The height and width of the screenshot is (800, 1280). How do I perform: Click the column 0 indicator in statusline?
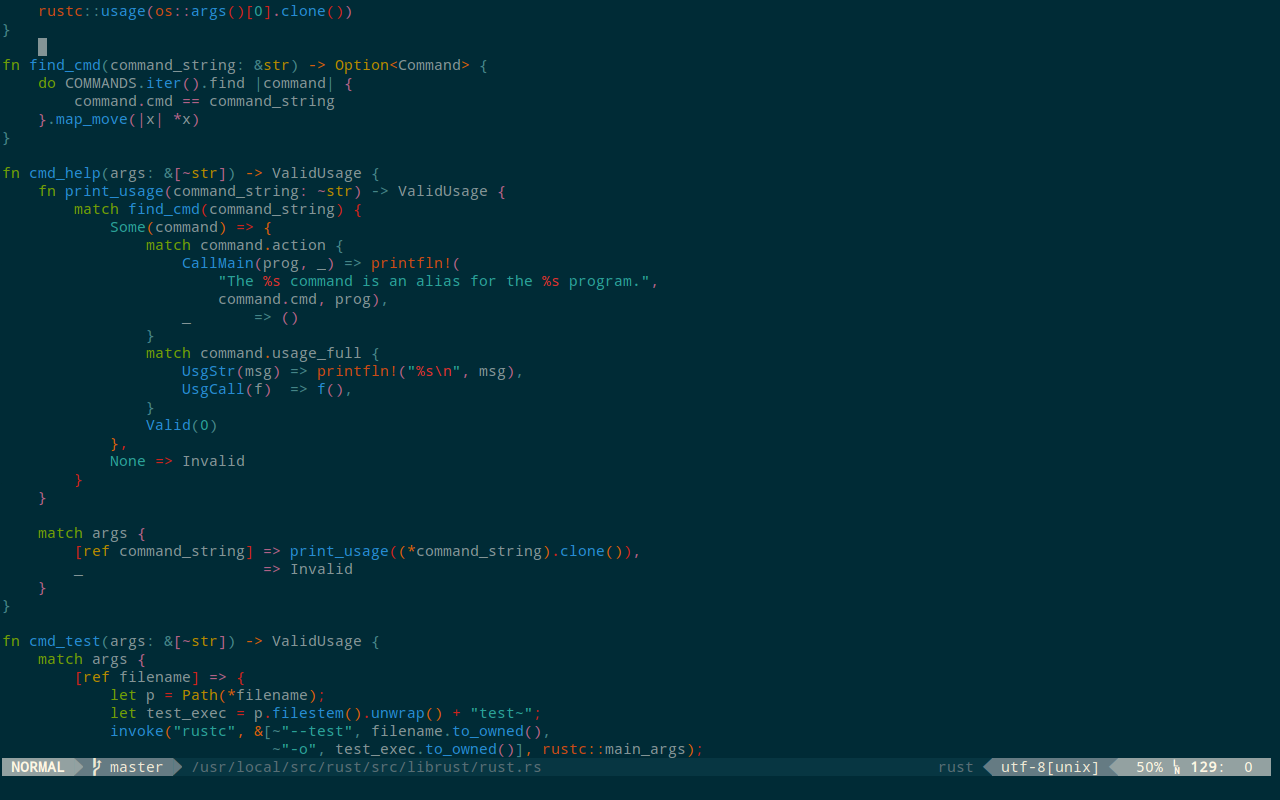[1248, 767]
